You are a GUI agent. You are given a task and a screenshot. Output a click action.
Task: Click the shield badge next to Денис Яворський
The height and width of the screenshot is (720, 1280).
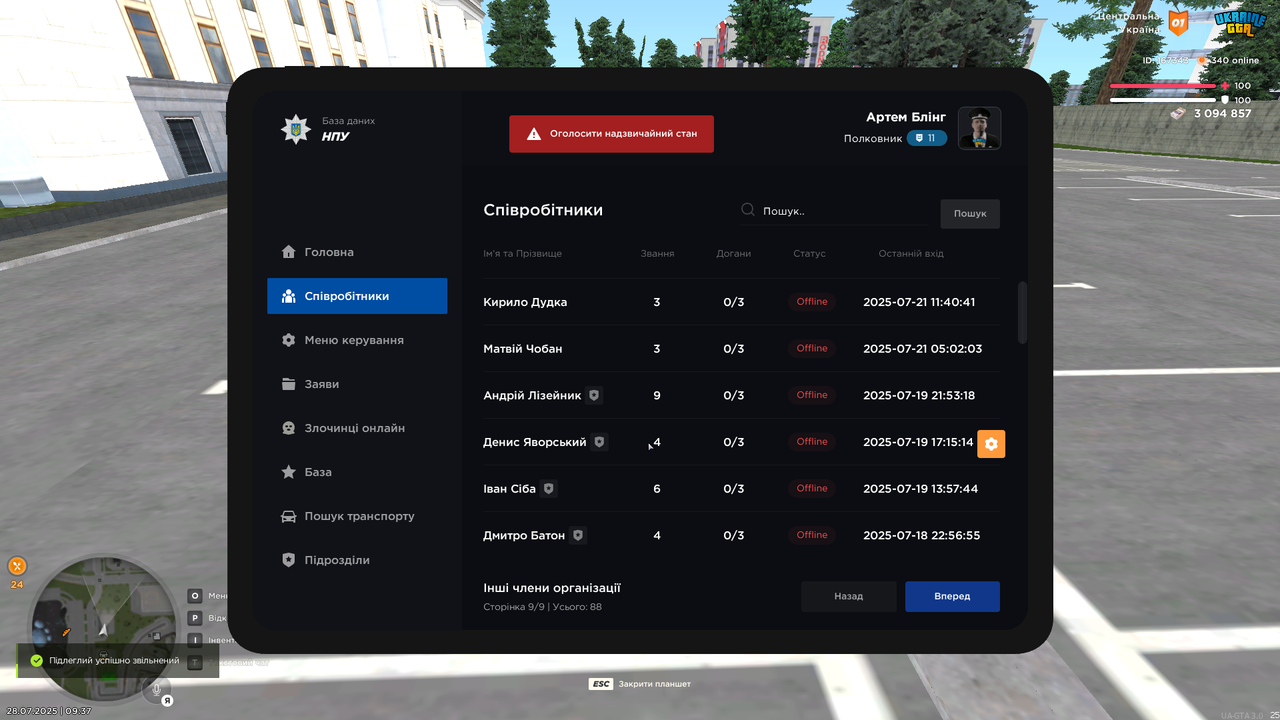tap(599, 441)
